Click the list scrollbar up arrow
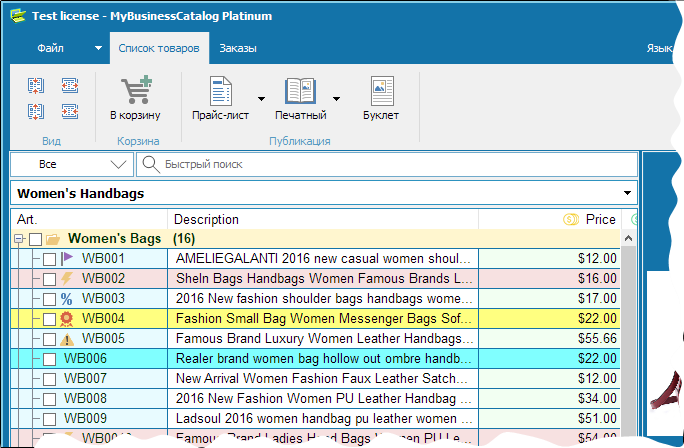 (628, 239)
